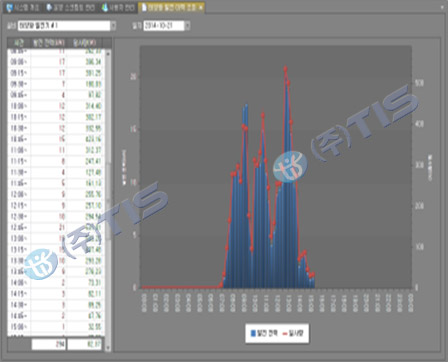Click the document icon on the active yellow tab
The image size is (448, 362).
144,7
